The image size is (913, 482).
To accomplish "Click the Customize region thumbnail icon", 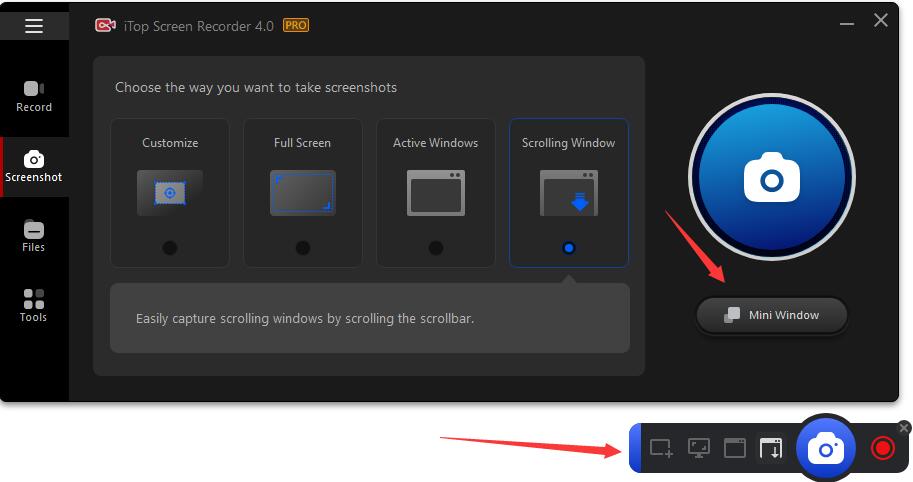I will click(169, 193).
